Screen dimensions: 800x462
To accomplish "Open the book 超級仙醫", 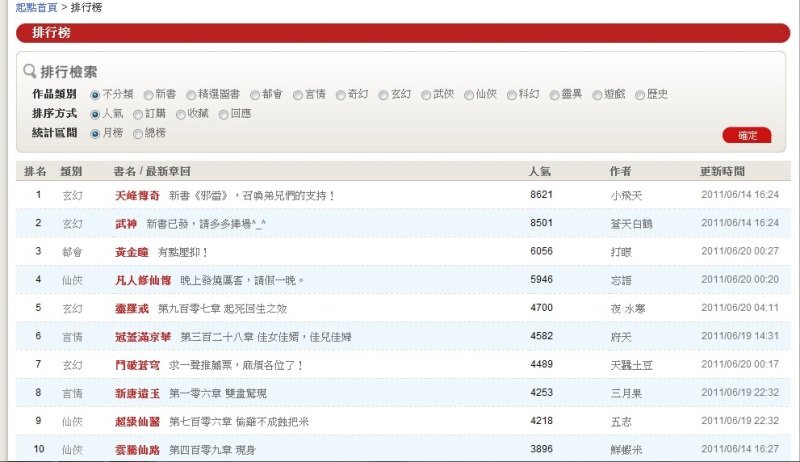I will (137, 422).
